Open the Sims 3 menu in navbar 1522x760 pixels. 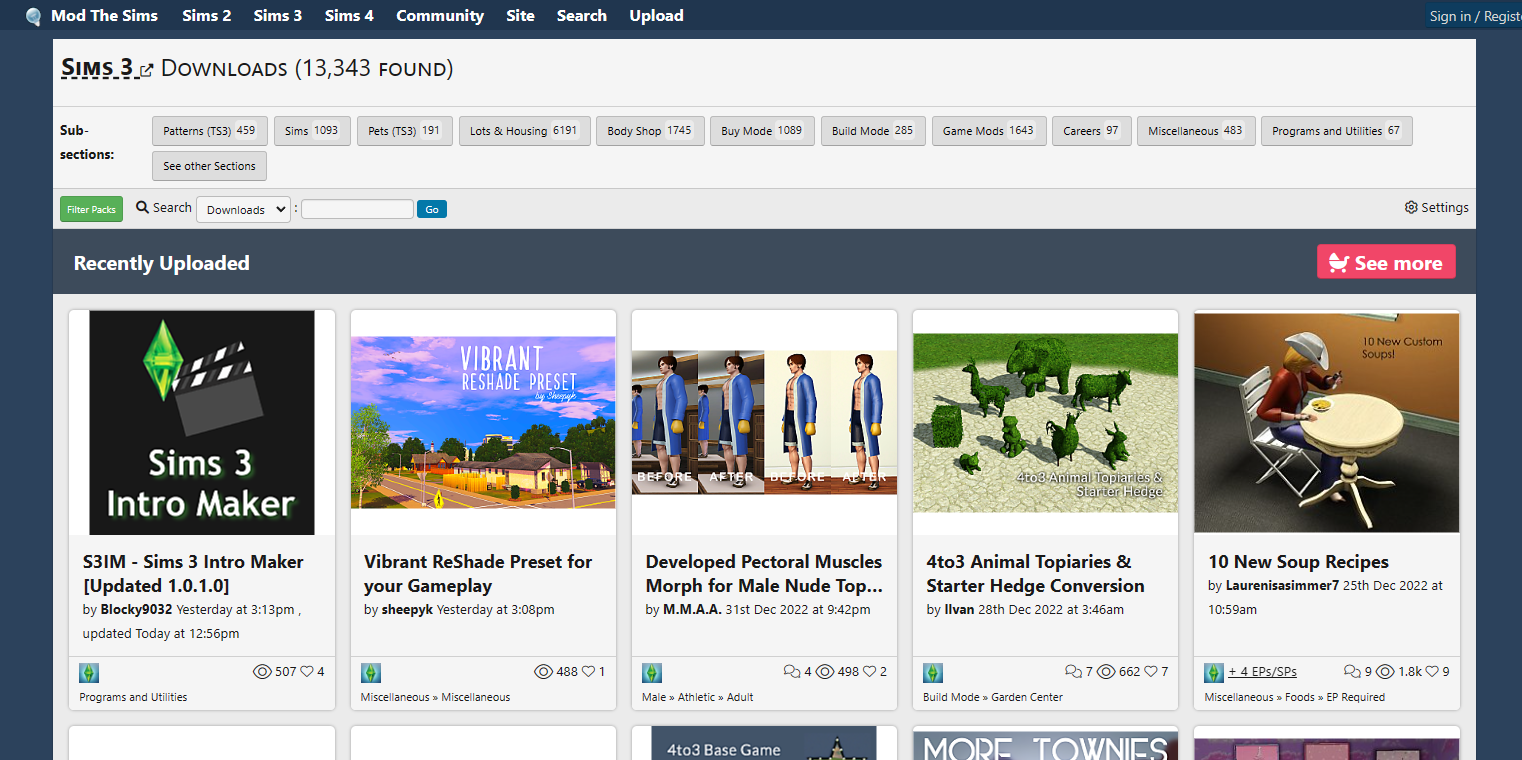(x=278, y=16)
